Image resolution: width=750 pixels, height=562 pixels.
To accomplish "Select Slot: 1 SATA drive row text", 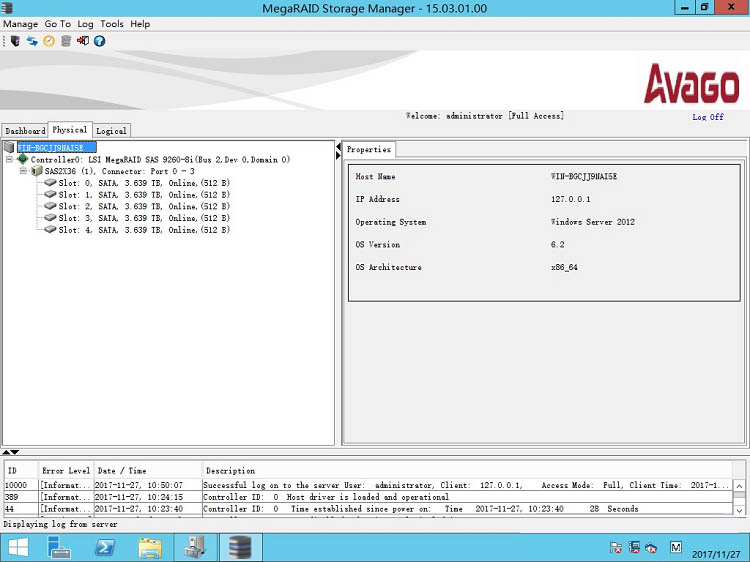I will (144, 195).
